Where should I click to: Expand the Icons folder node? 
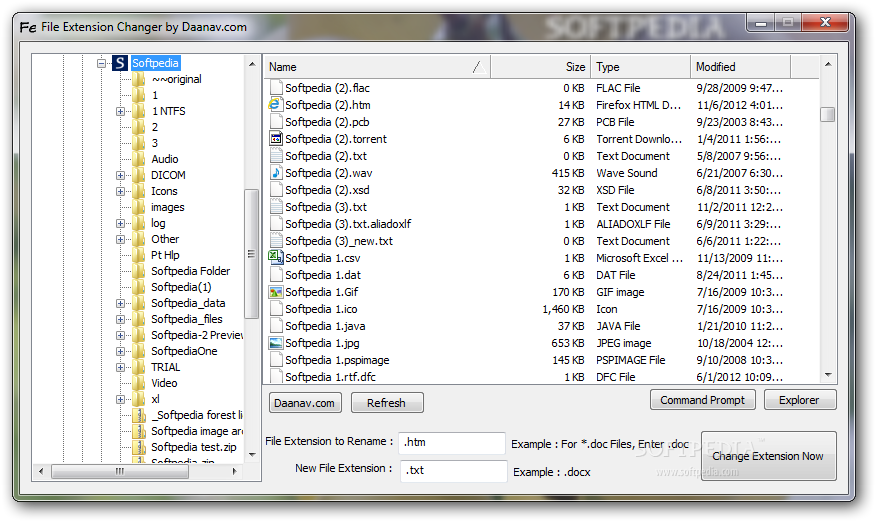(120, 191)
